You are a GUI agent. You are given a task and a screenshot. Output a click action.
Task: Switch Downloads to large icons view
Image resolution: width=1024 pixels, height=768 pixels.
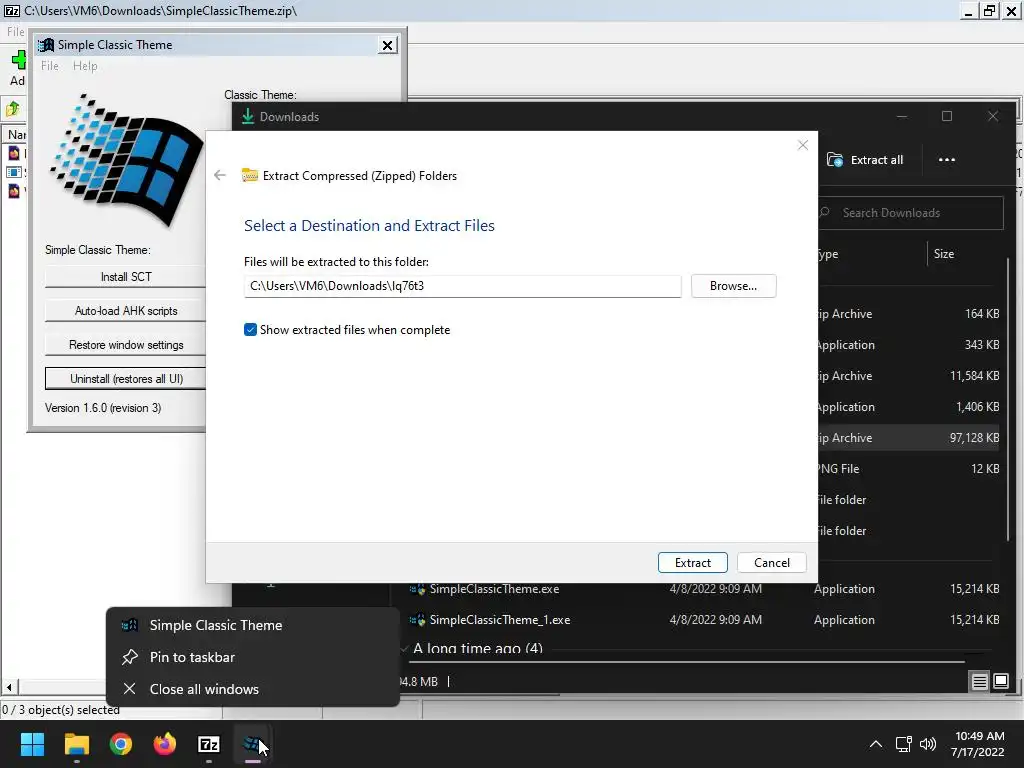pyautogui.click(x=1000, y=682)
